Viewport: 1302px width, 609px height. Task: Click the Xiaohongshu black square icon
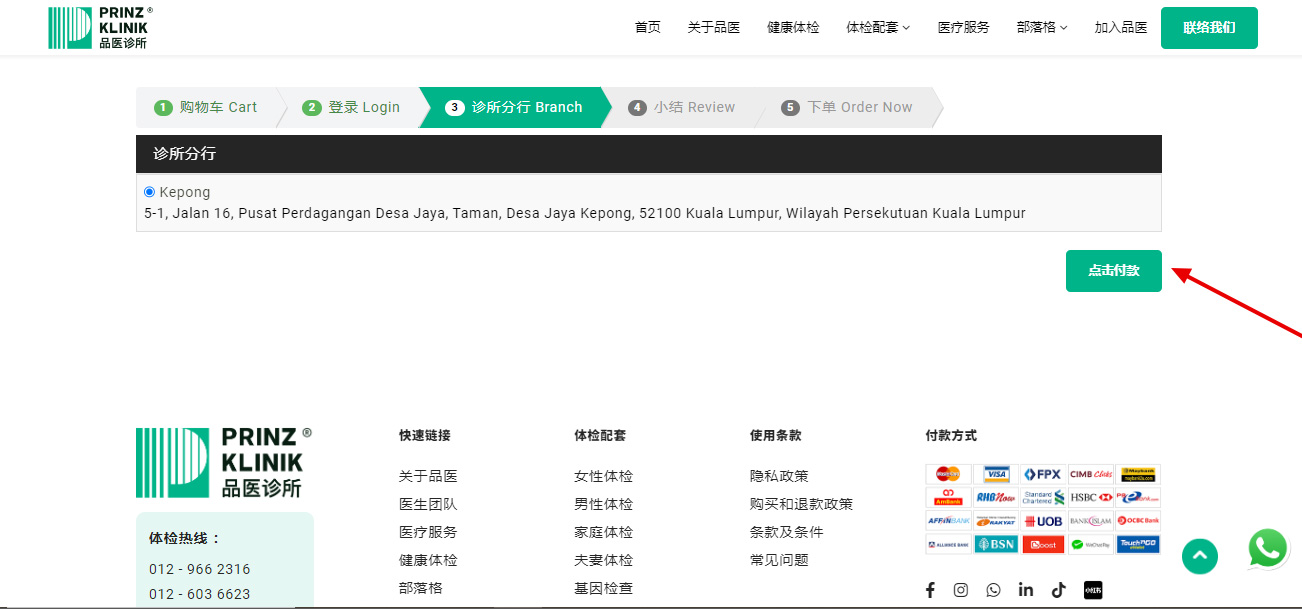[1092, 590]
